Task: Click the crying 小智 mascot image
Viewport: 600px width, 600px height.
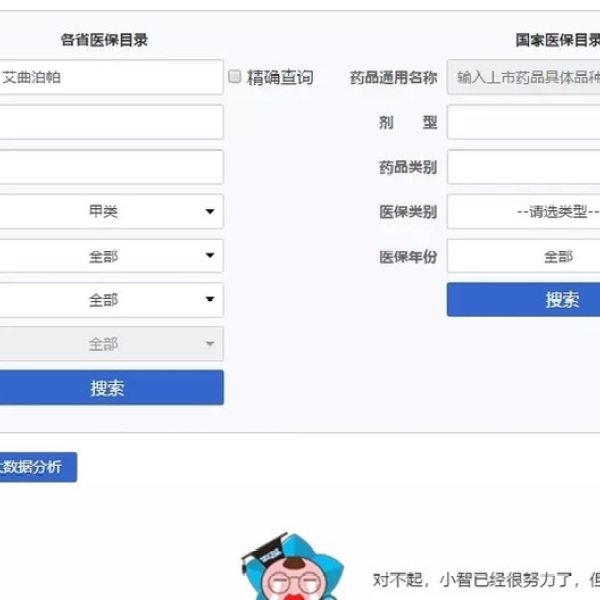Action: click(292, 567)
